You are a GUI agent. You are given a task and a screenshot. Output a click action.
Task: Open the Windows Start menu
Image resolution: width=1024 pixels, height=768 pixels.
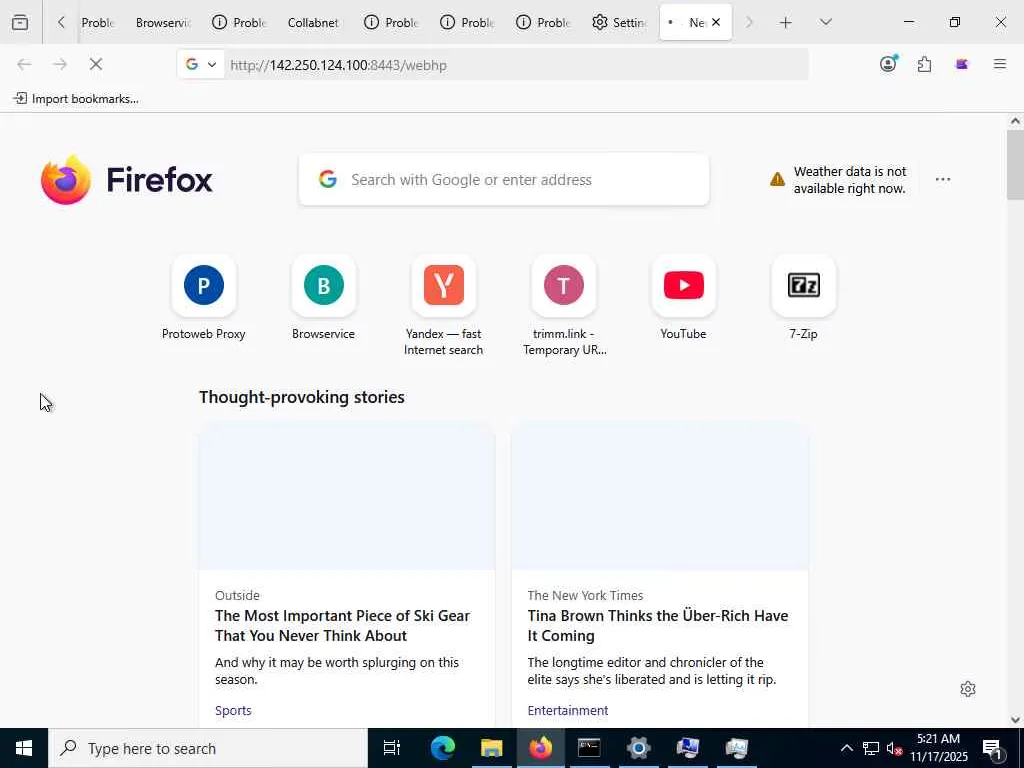pos(24,748)
